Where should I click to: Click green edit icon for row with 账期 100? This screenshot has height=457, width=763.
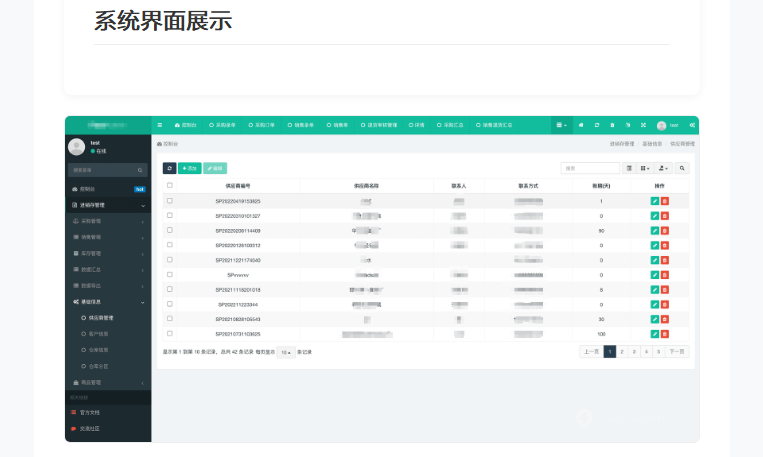click(x=654, y=334)
